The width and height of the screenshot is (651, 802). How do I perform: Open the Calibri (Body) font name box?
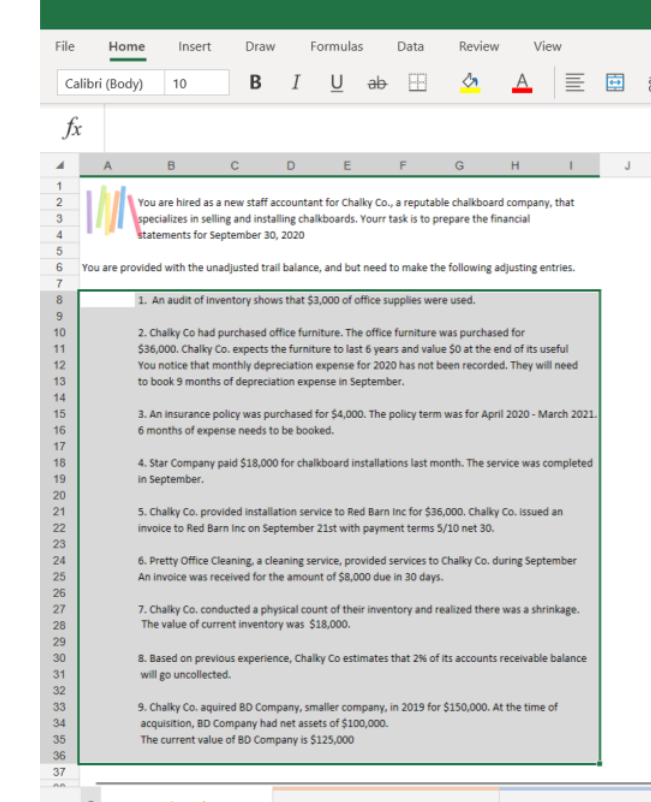(110, 83)
